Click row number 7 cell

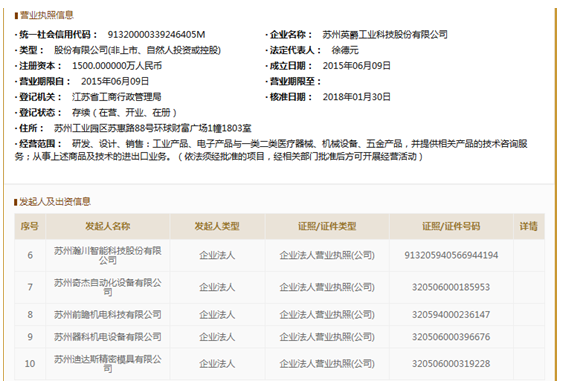(x=30, y=287)
